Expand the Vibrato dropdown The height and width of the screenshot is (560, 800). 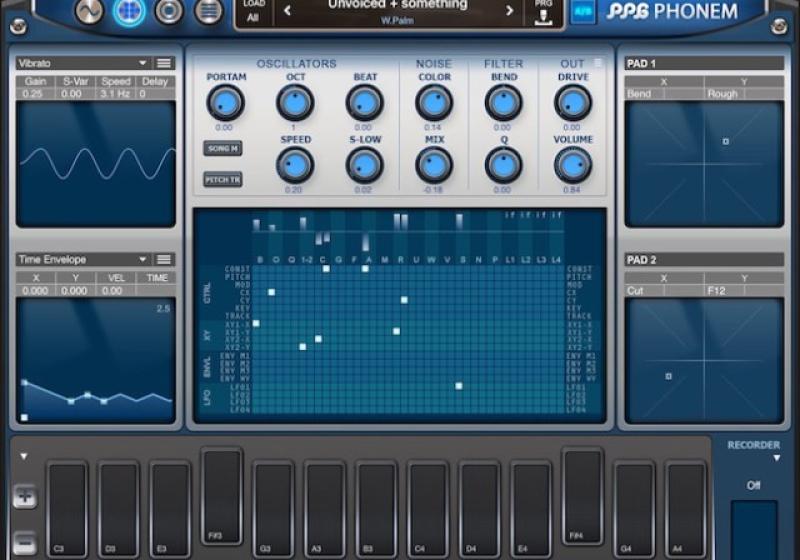[x=143, y=63]
